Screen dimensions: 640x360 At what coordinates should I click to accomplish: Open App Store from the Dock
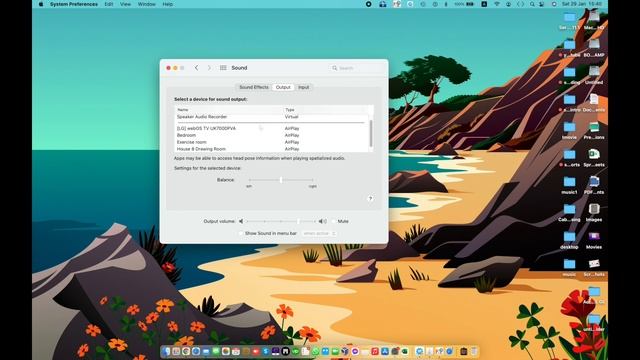(x=385, y=351)
